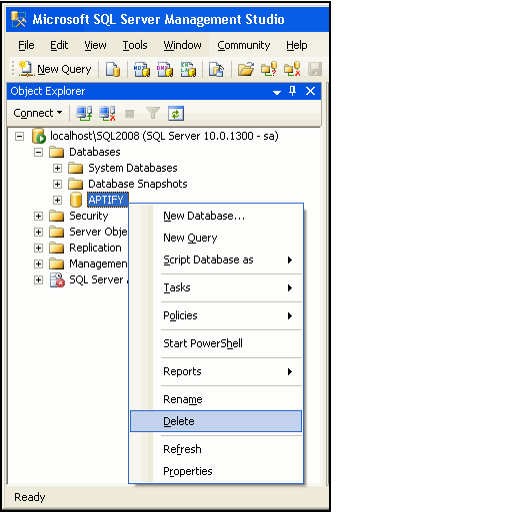This screenshot has height=524, width=529.
Task: Open the Reports submenu
Action: click(216, 371)
